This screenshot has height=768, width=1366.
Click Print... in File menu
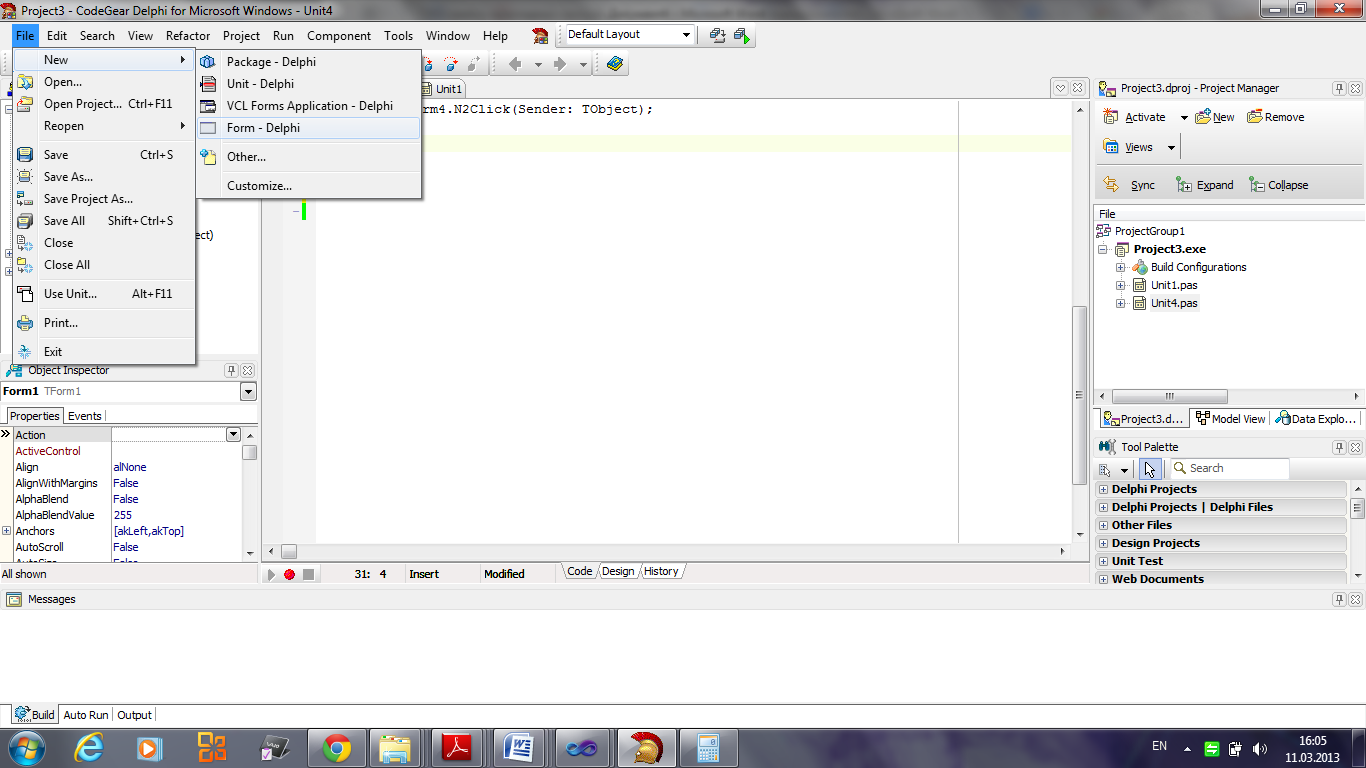[x=104, y=323]
